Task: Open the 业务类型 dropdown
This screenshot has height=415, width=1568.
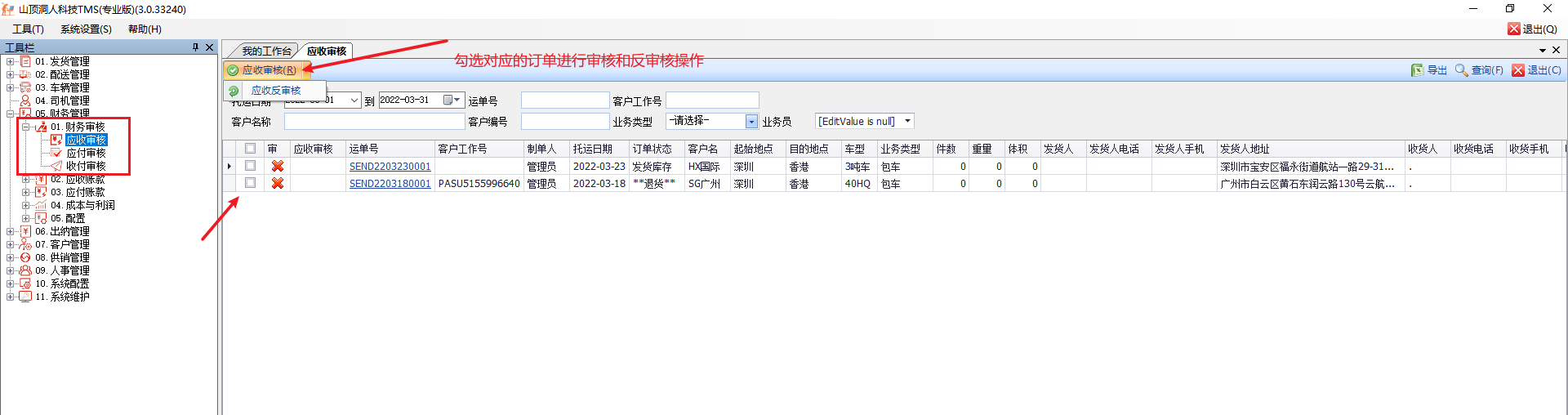Action: pyautogui.click(x=751, y=122)
